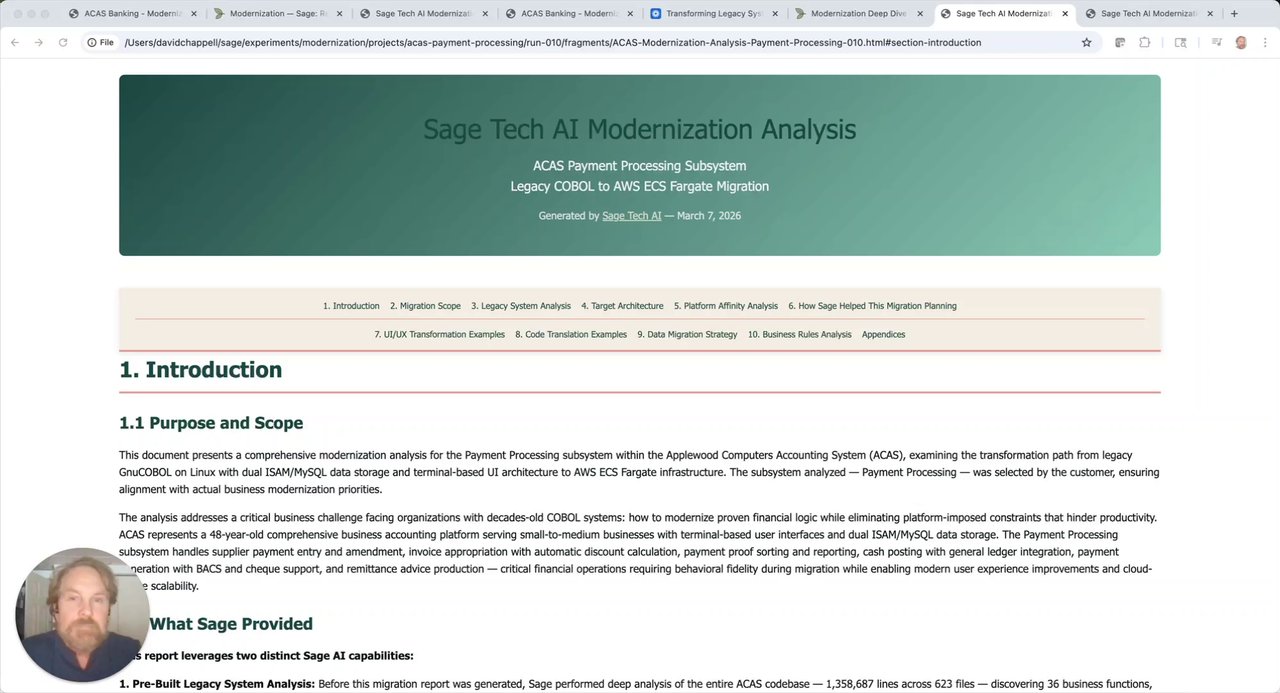
Task: Switch to the Modernization — Sage tab
Action: tap(277, 14)
